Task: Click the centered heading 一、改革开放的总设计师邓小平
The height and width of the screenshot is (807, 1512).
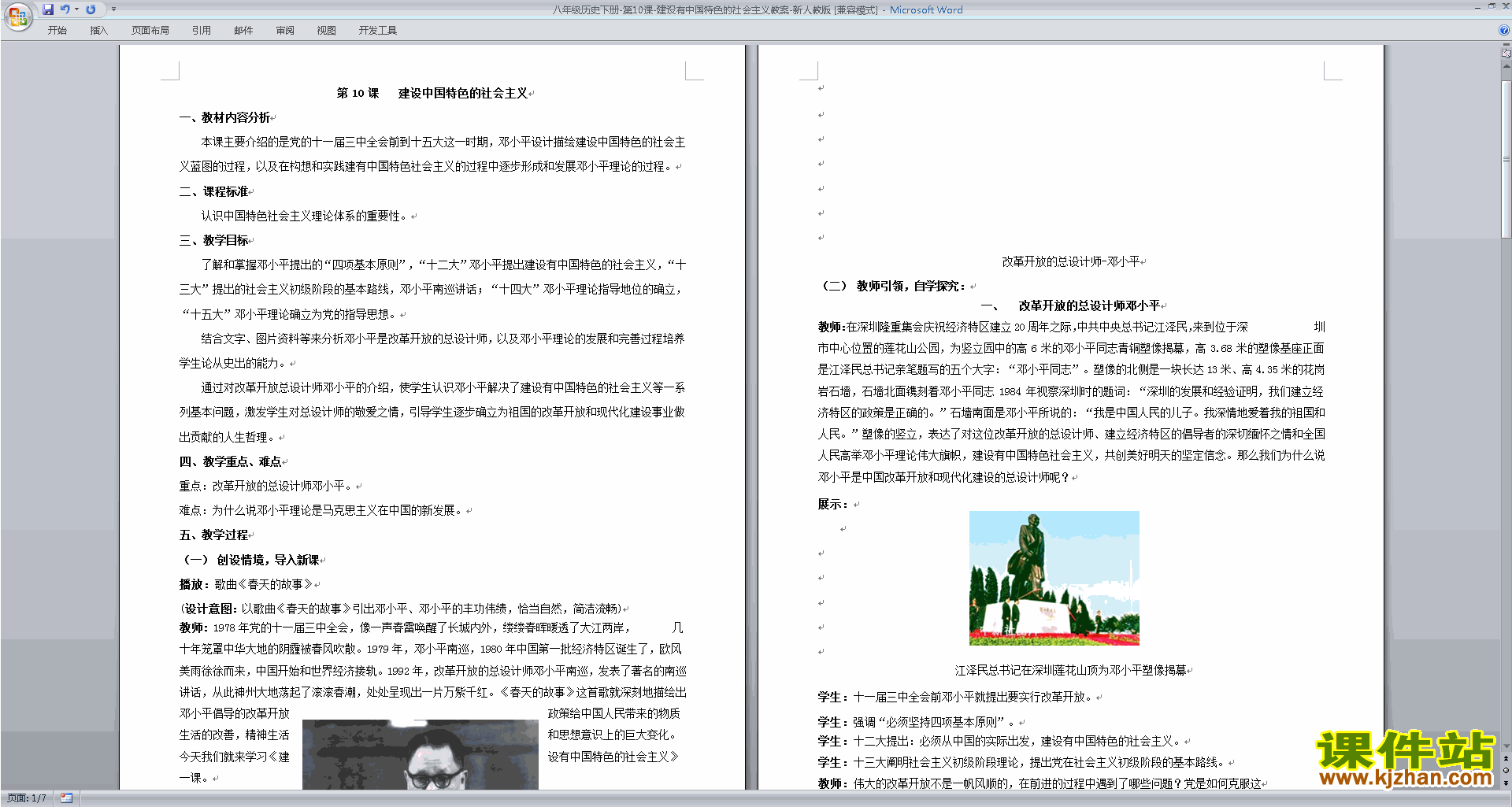Action: point(1070,305)
